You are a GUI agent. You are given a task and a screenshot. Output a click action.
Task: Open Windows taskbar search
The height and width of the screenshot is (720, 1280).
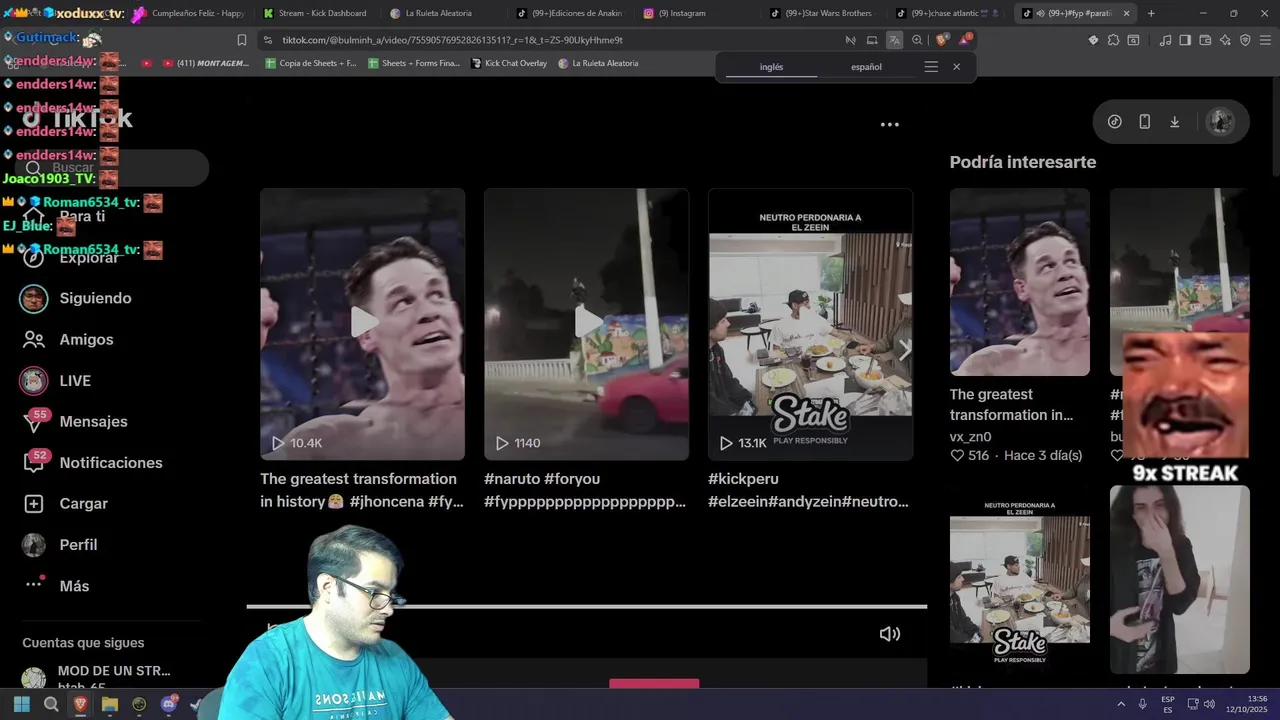51,704
